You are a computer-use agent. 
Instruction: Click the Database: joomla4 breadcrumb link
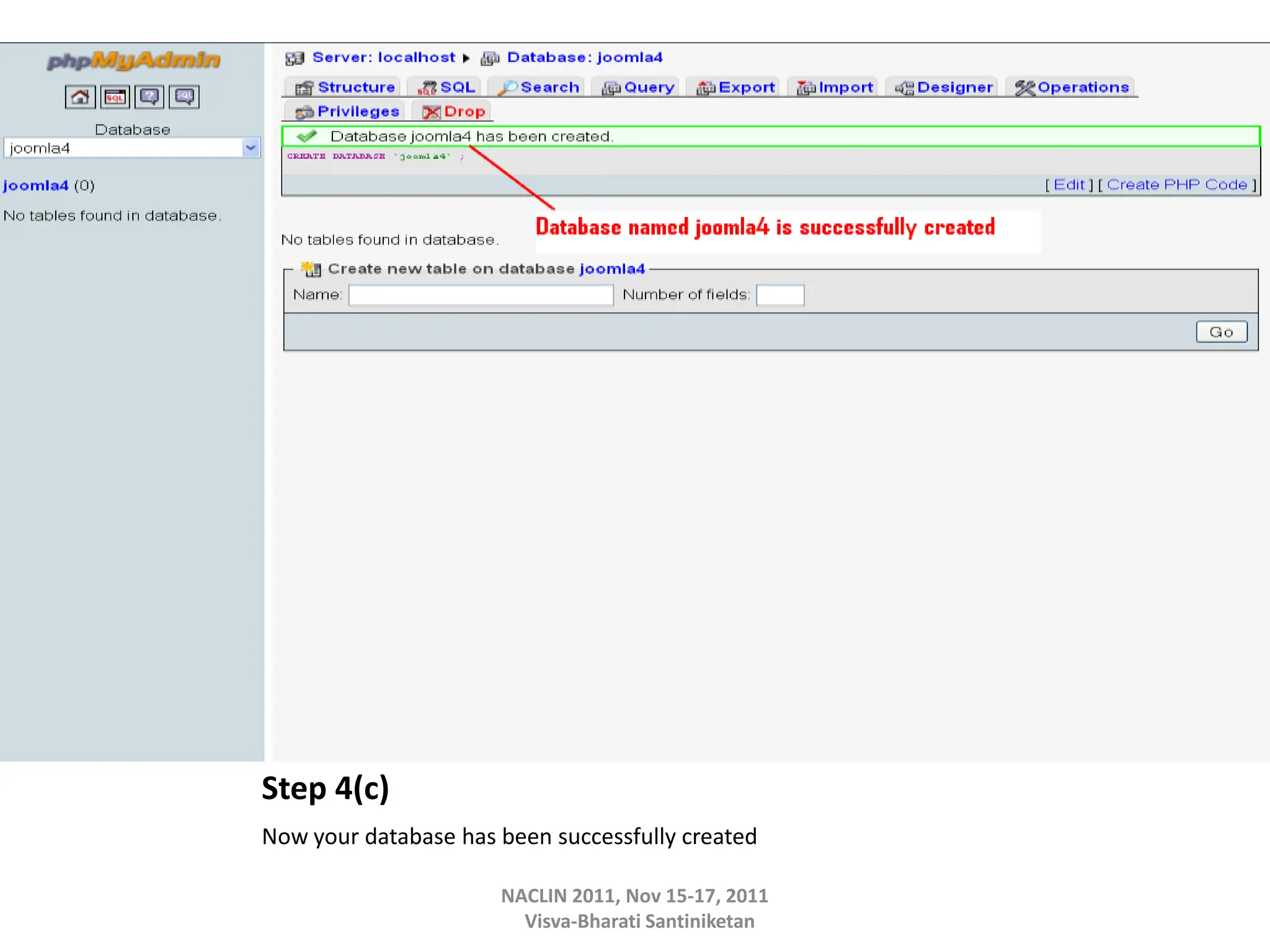tap(585, 58)
